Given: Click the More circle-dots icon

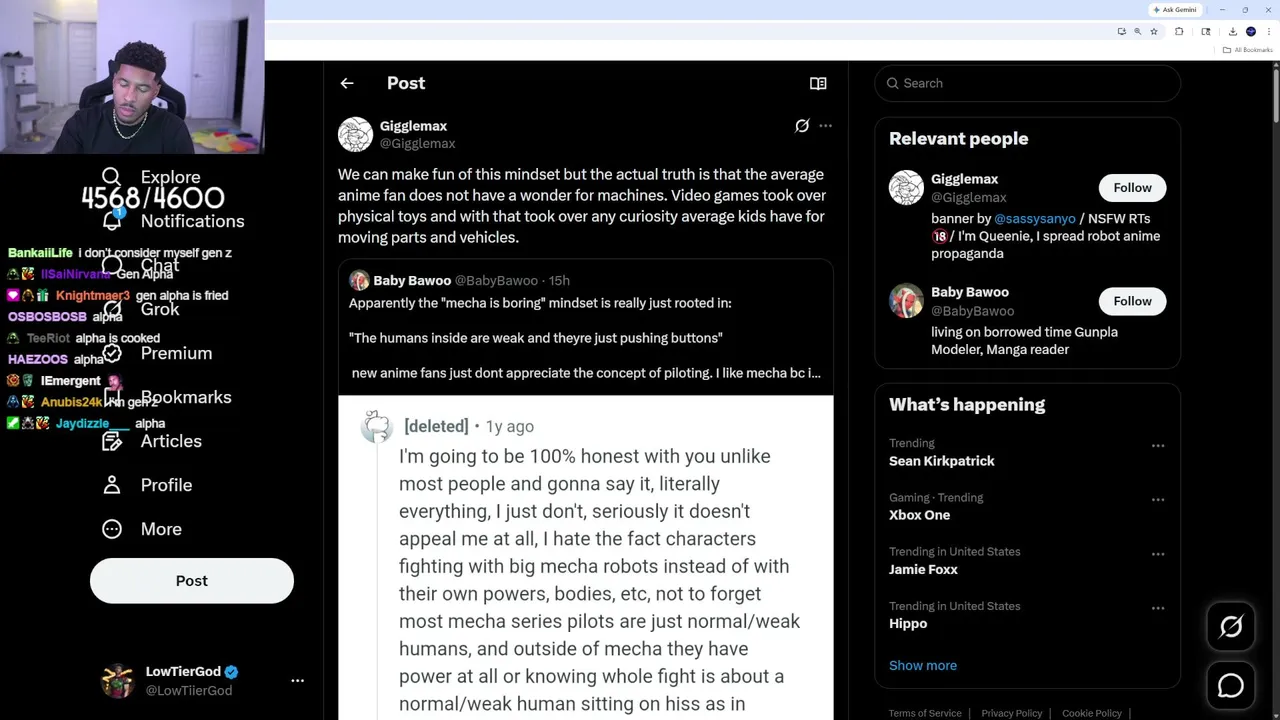Looking at the screenshot, I should 111,529.
